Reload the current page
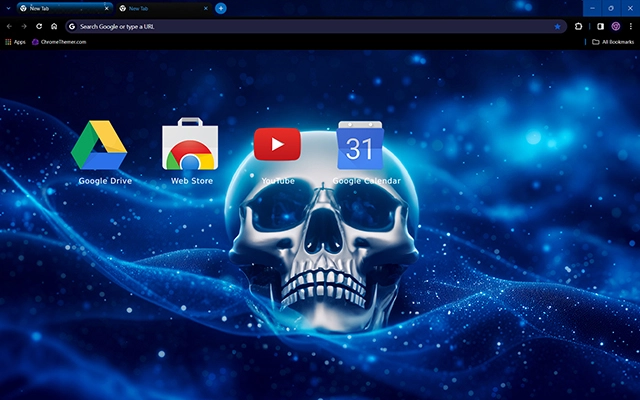This screenshot has height=400, width=640. [x=39, y=27]
